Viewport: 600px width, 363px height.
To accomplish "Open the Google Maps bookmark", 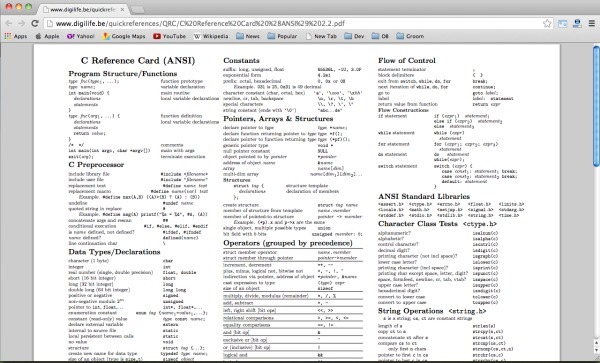I will (124, 36).
